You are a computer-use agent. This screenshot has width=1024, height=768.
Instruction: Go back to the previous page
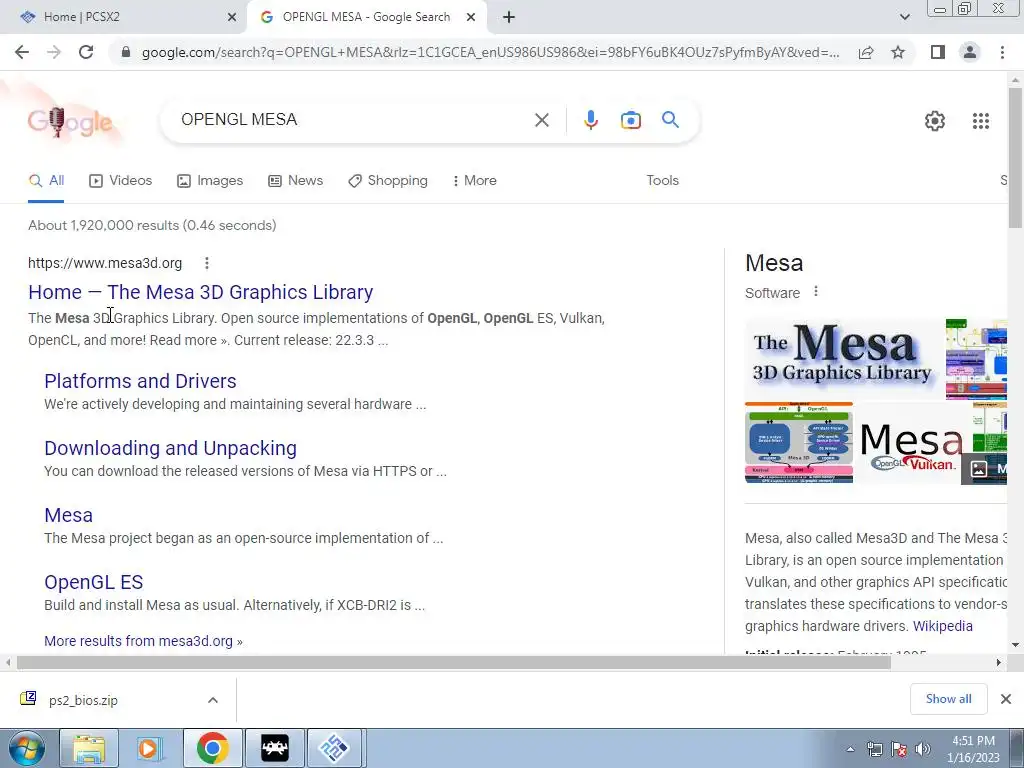click(22, 52)
